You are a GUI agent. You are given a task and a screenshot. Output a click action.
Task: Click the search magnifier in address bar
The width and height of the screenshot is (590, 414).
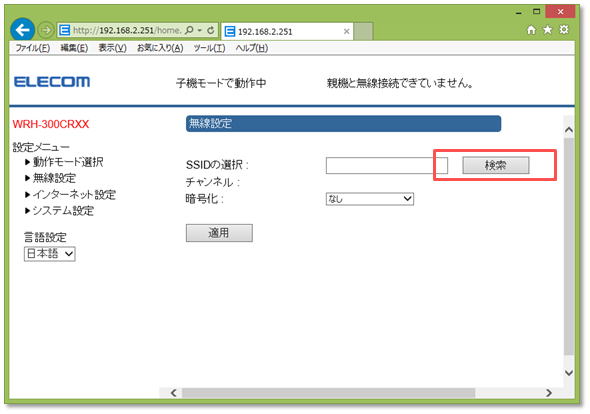pos(190,30)
